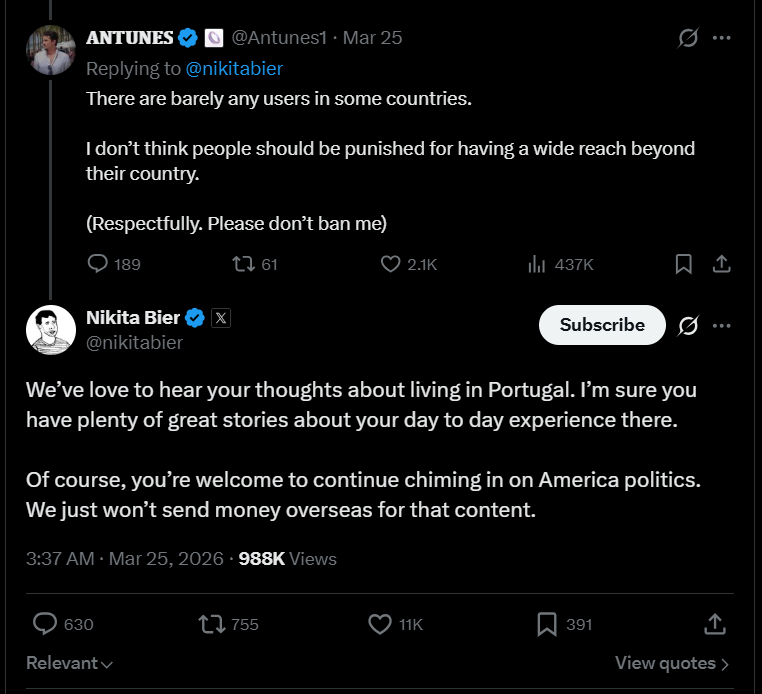Image resolution: width=762 pixels, height=694 pixels.
Task: Reply to Nikita Bier's post
Action: point(45,624)
